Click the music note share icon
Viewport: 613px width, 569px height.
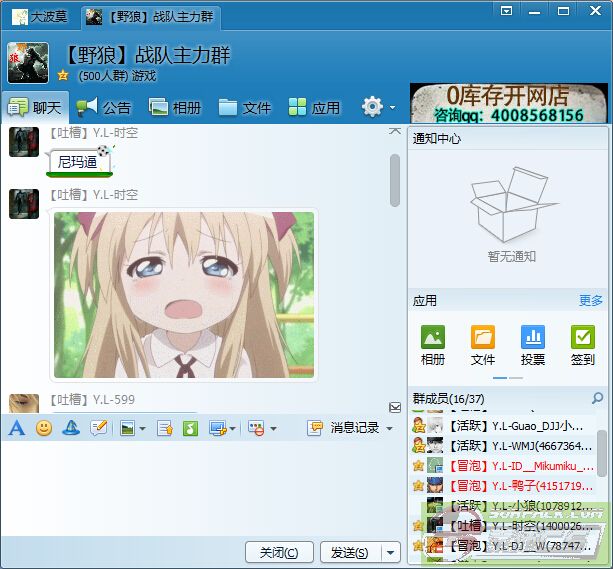189,428
